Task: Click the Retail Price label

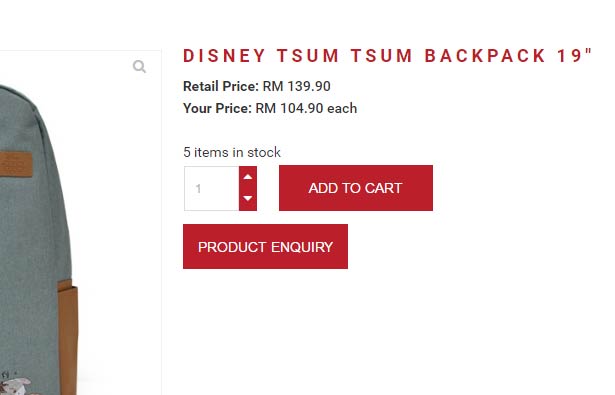Action: 221,86
